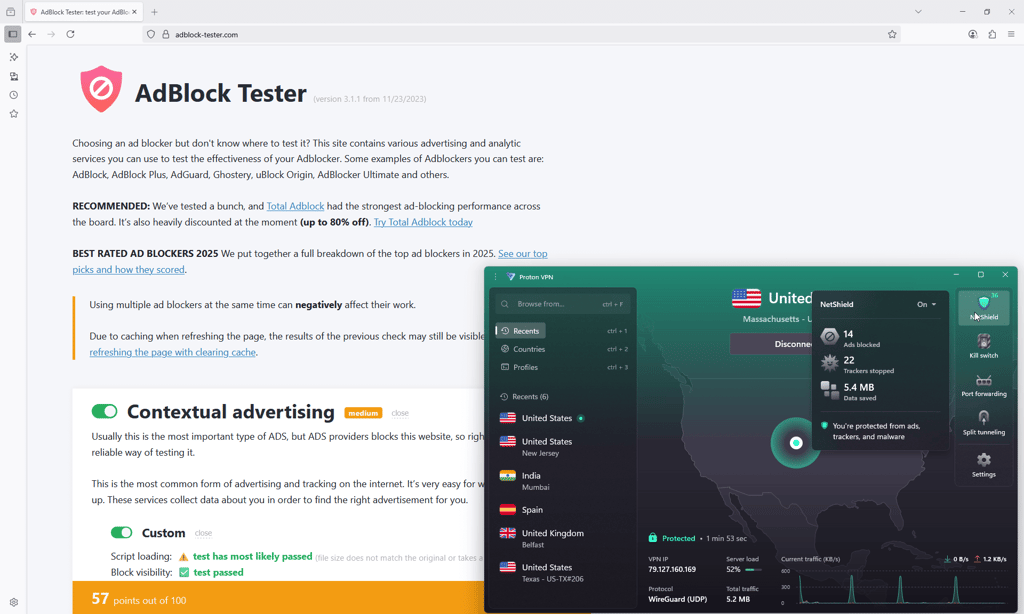Click the WireGuard (UDP) protocol text
The width and height of the screenshot is (1024, 614).
677,599
